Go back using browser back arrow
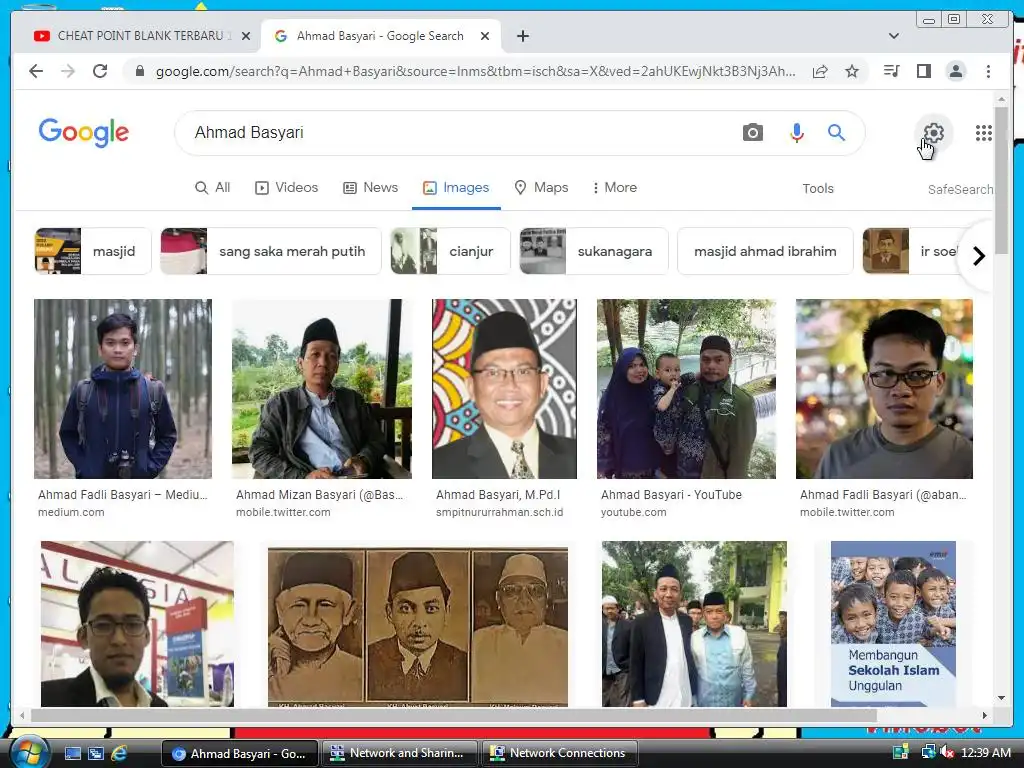Image resolution: width=1024 pixels, height=768 pixels. [x=36, y=71]
